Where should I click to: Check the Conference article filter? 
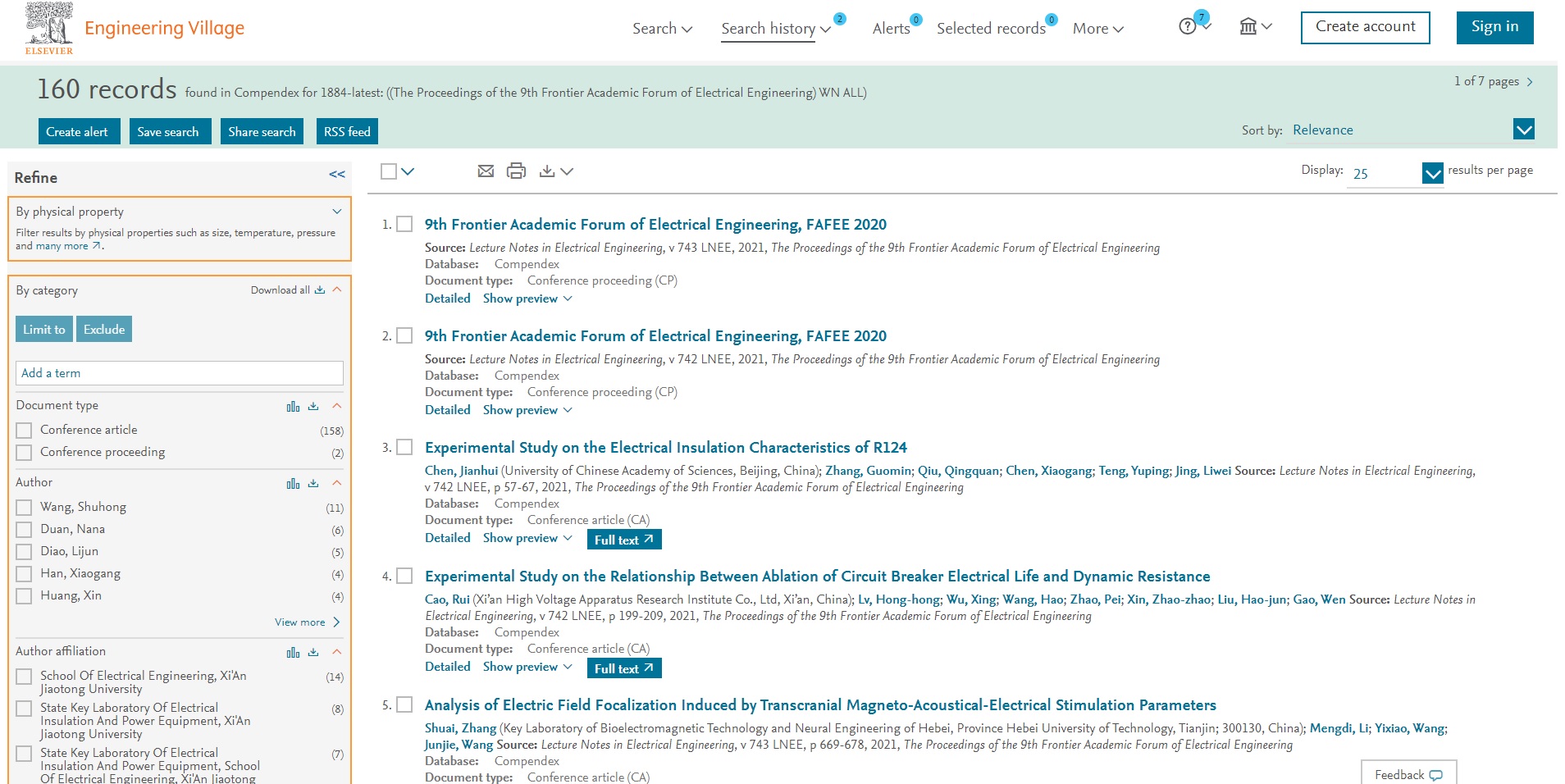click(24, 431)
